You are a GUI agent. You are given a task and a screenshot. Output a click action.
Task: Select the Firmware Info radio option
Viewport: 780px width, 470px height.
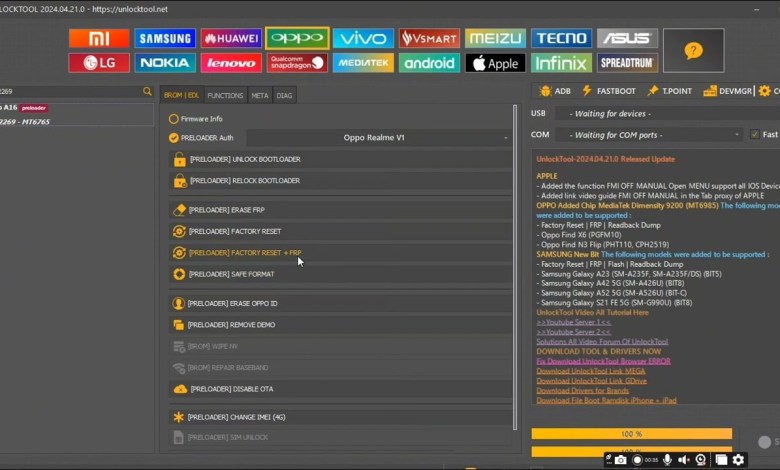click(174, 119)
